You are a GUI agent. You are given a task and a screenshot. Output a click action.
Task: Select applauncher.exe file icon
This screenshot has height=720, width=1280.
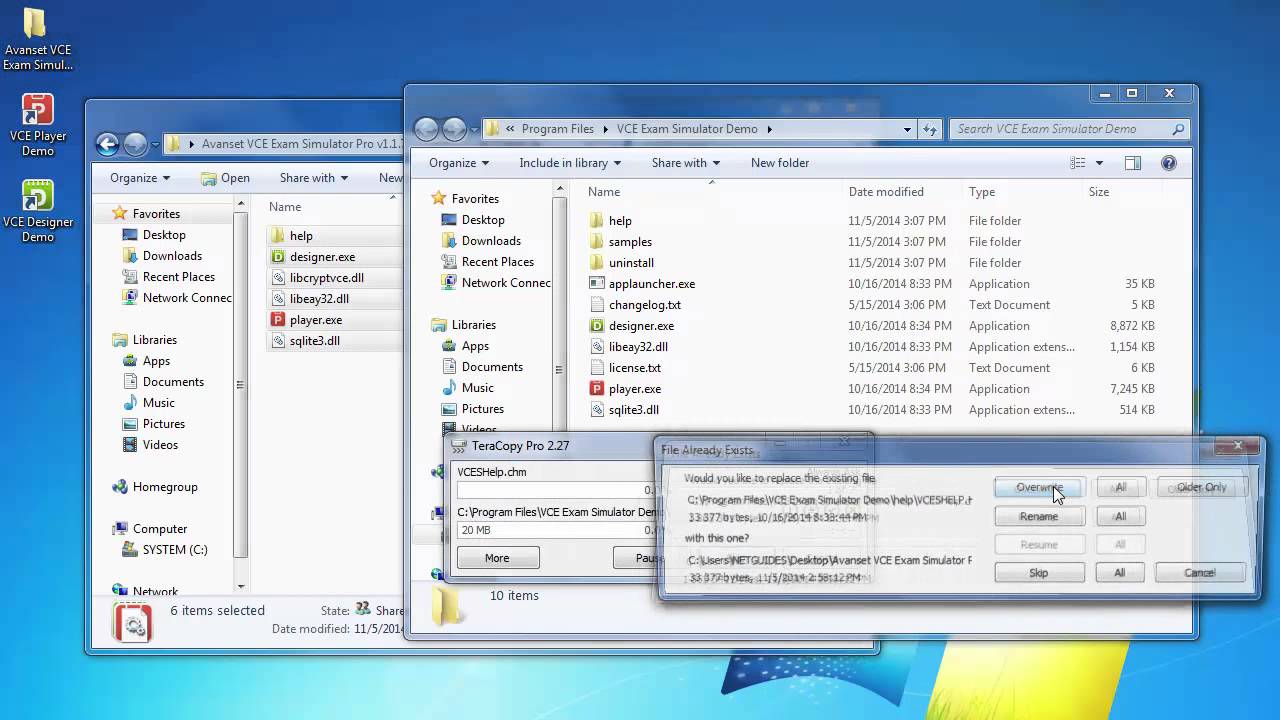(x=597, y=284)
